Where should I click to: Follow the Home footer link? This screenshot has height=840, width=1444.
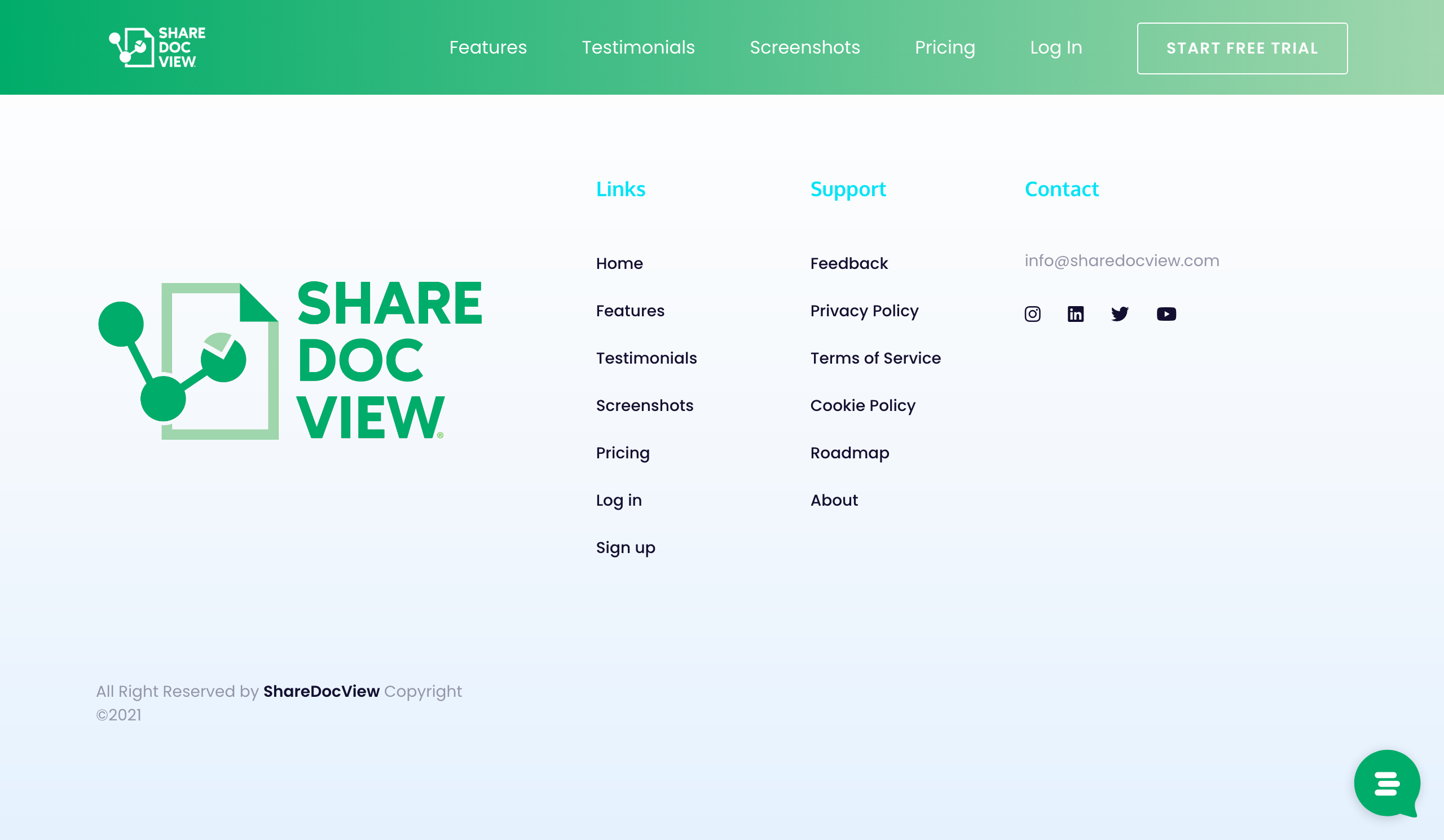pos(619,263)
